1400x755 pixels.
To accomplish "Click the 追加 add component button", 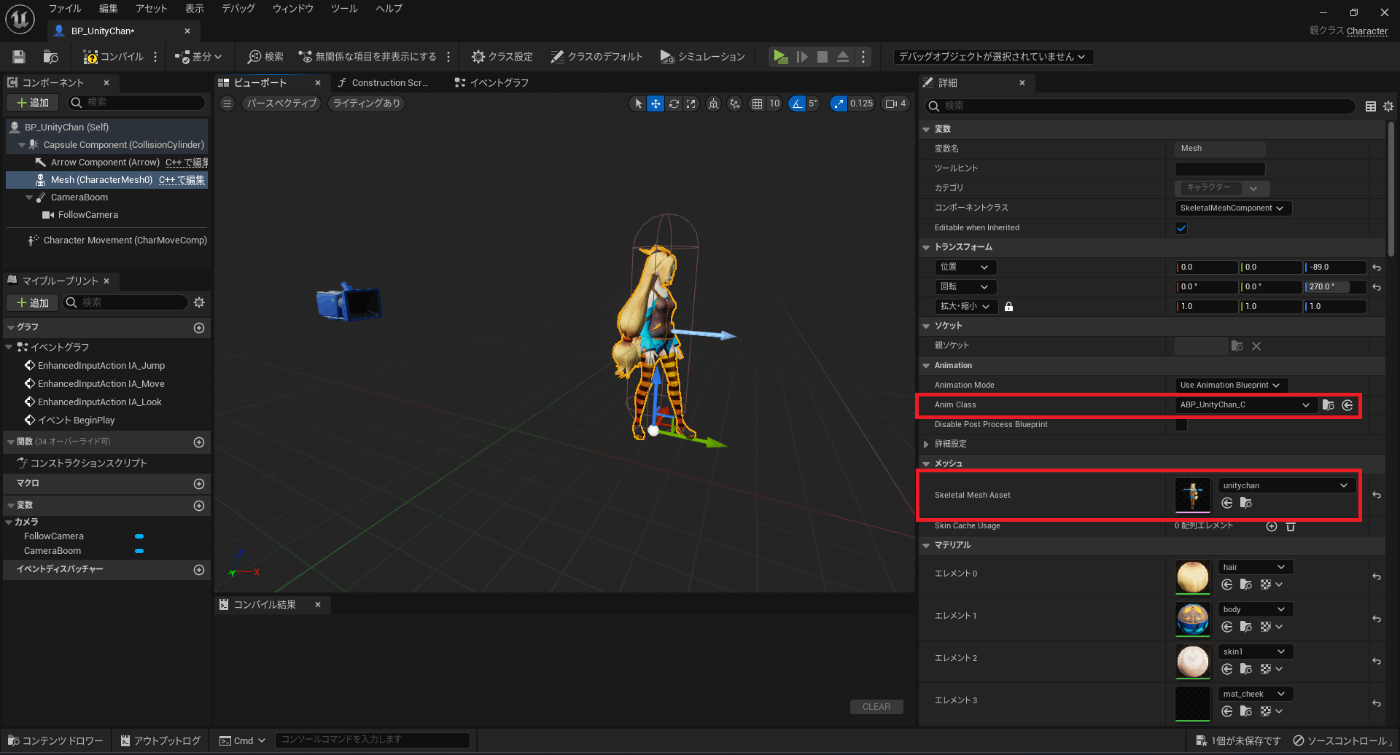I will pos(31,102).
